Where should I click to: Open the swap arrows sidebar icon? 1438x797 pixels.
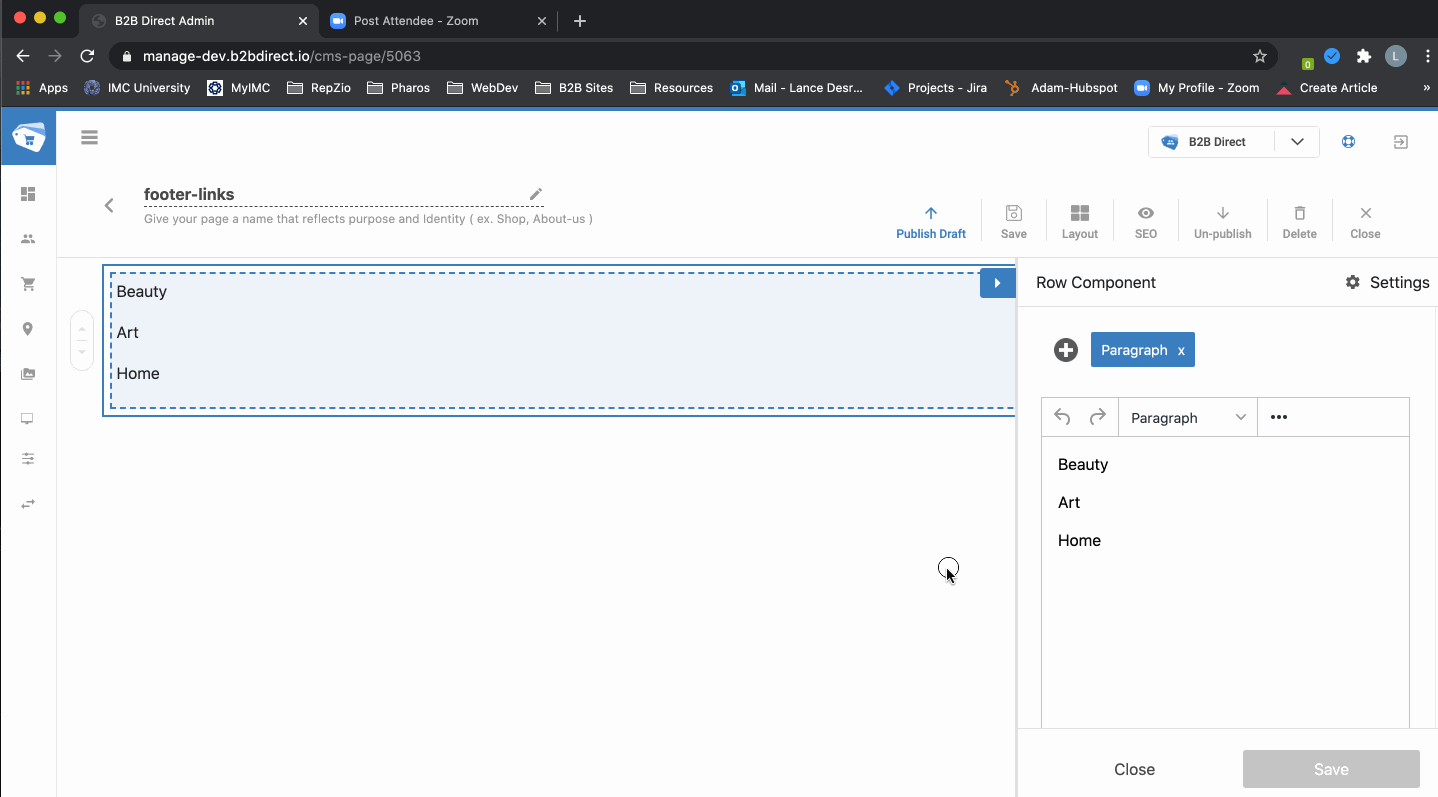(x=28, y=504)
